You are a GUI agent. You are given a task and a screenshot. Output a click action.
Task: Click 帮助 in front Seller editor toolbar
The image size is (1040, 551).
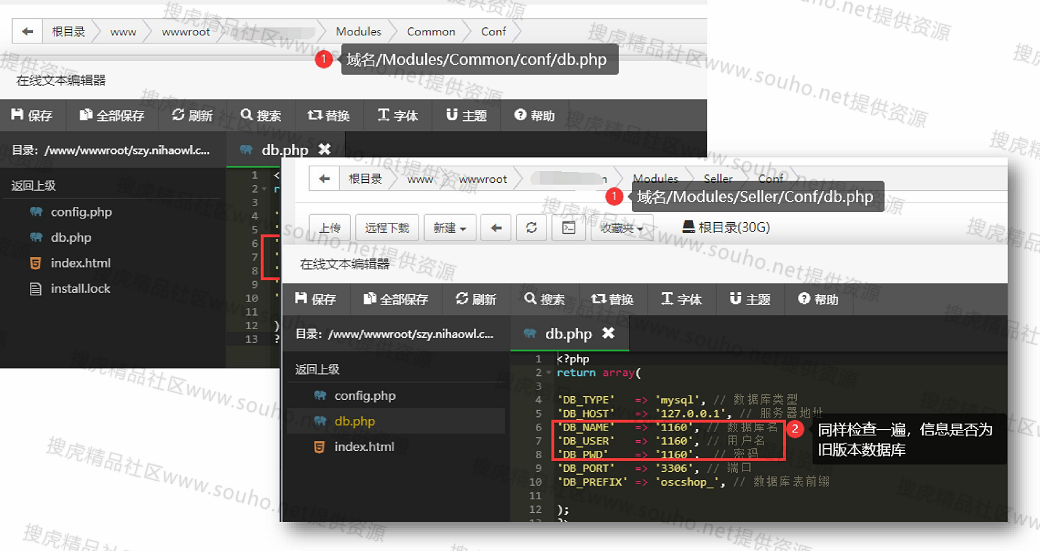click(x=818, y=299)
